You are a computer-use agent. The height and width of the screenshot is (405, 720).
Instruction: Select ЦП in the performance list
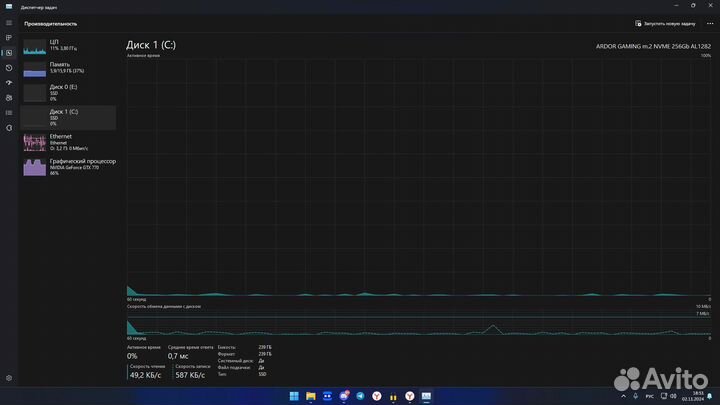68,45
